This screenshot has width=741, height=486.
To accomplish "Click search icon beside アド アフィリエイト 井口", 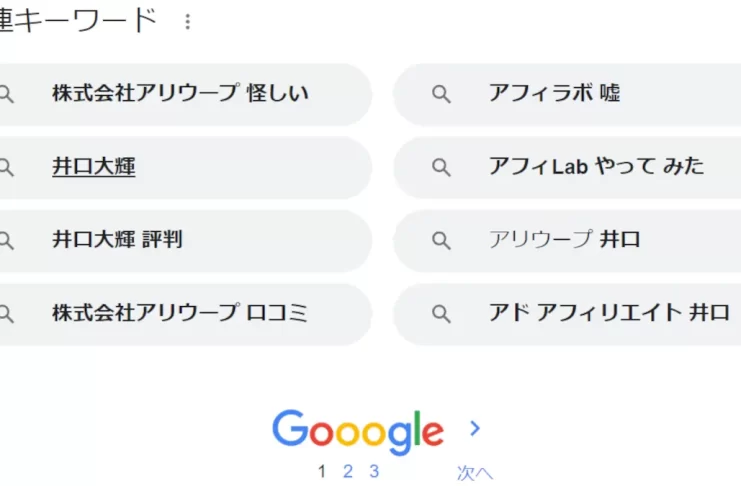I will pyautogui.click(x=441, y=314).
